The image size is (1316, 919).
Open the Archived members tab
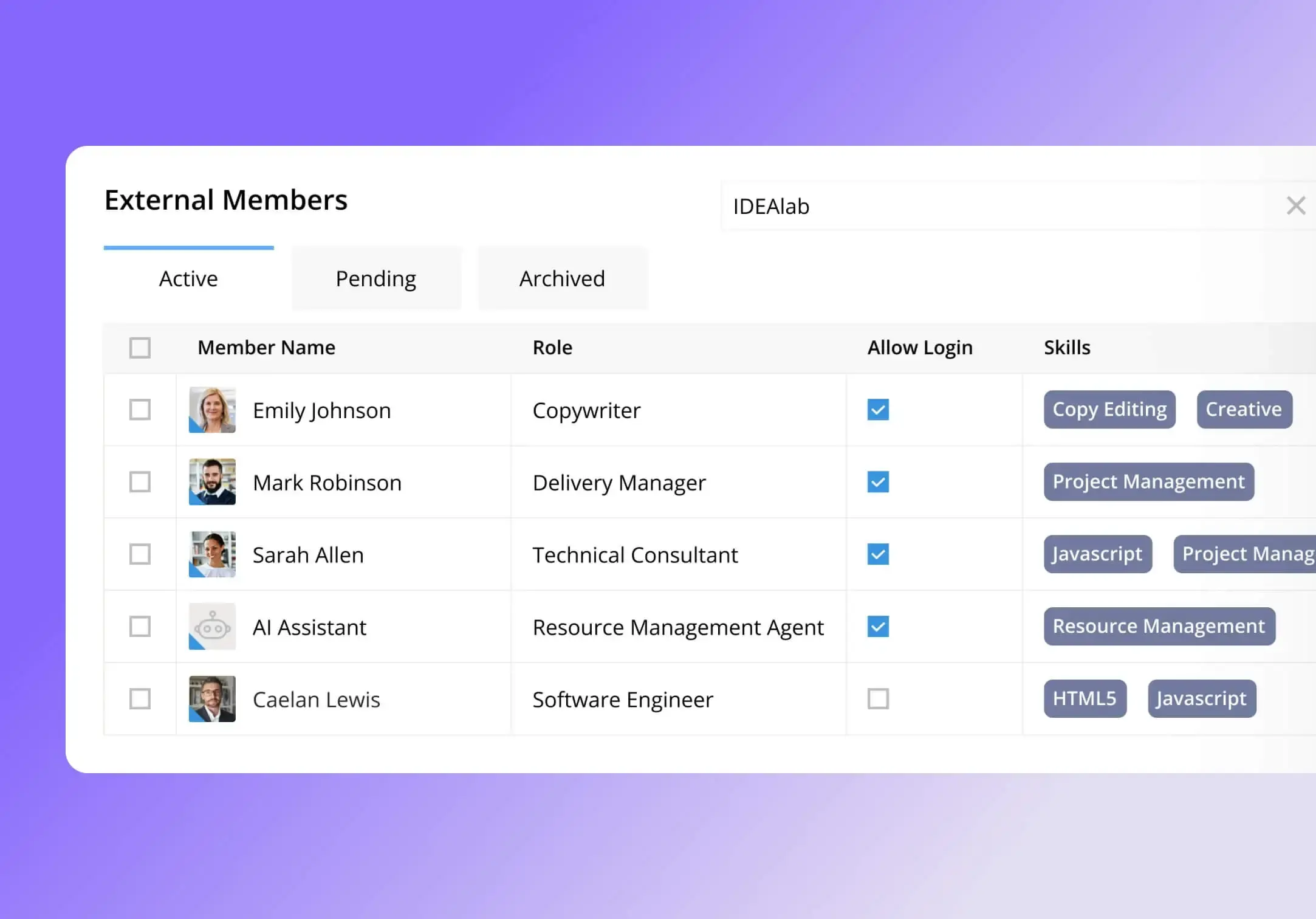(x=562, y=278)
